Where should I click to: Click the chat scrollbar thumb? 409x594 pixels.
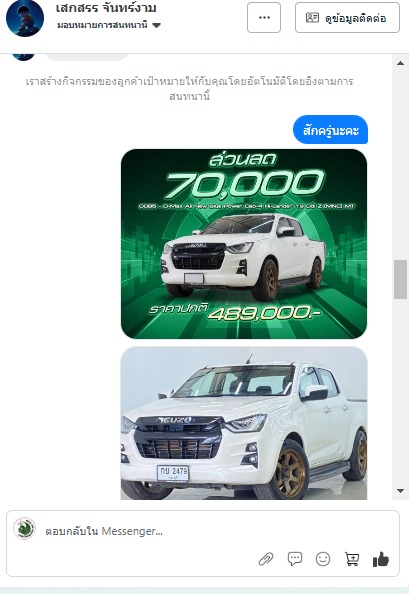400,279
